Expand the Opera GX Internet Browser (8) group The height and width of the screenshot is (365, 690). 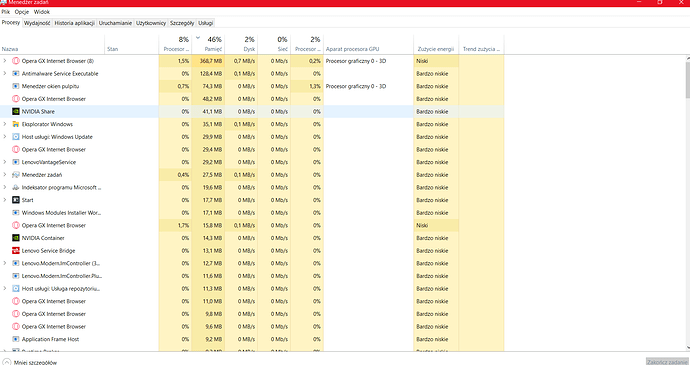(x=5, y=61)
